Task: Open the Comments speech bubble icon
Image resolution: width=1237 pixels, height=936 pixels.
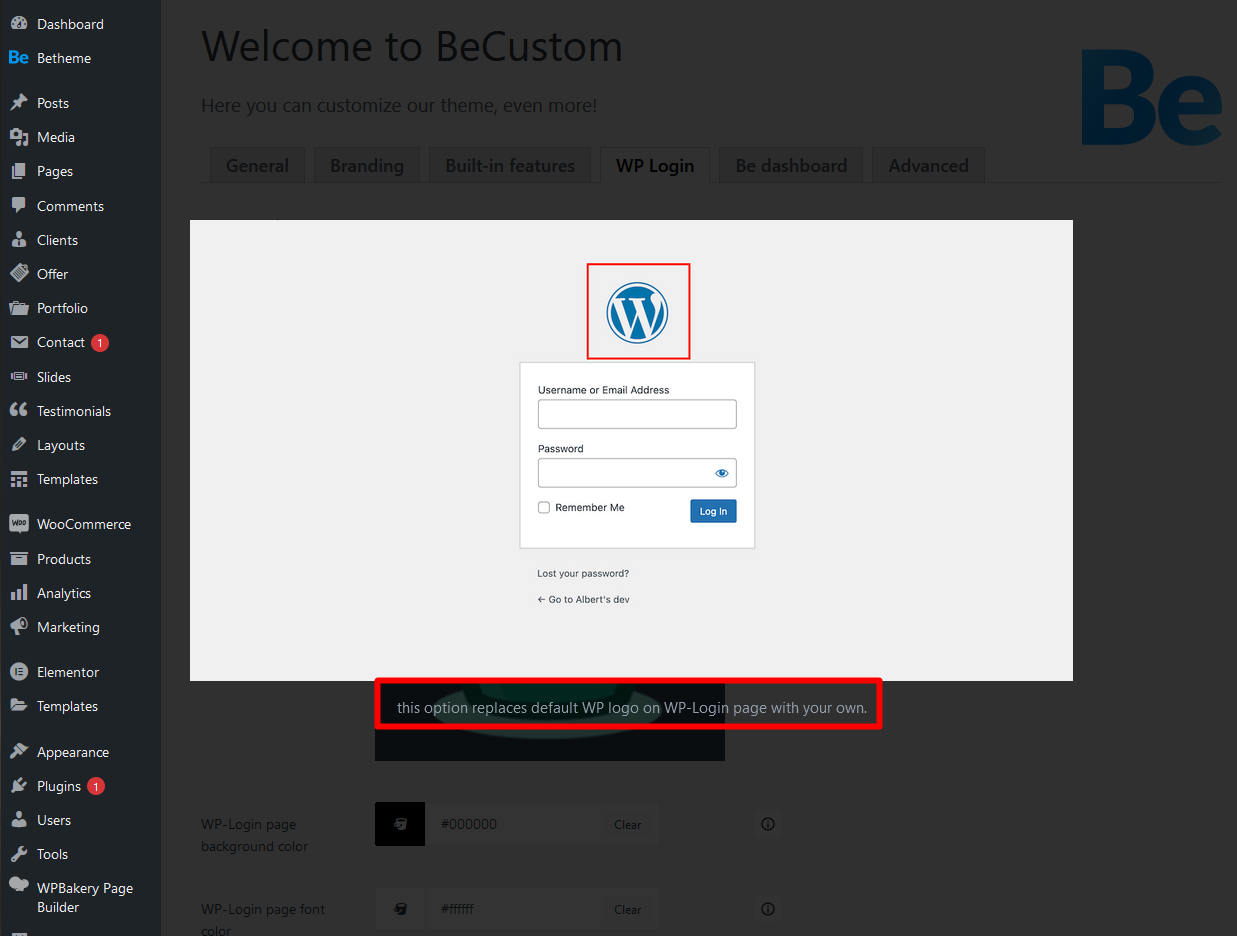Action: (x=18, y=206)
